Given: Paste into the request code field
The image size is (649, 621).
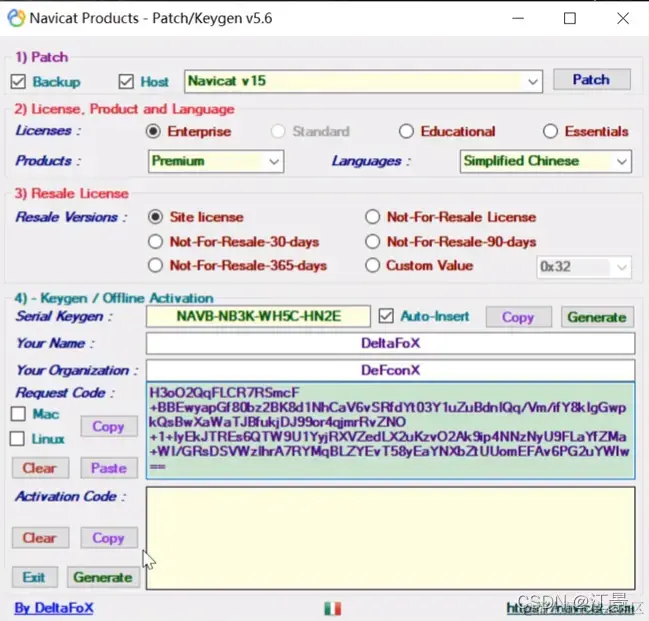Looking at the screenshot, I should click(x=109, y=468).
